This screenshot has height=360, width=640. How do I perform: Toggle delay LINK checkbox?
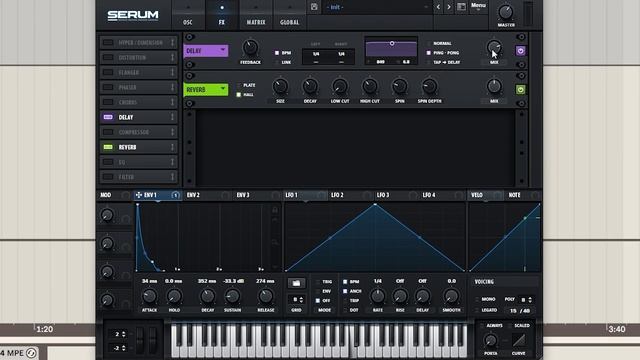tap(277, 62)
